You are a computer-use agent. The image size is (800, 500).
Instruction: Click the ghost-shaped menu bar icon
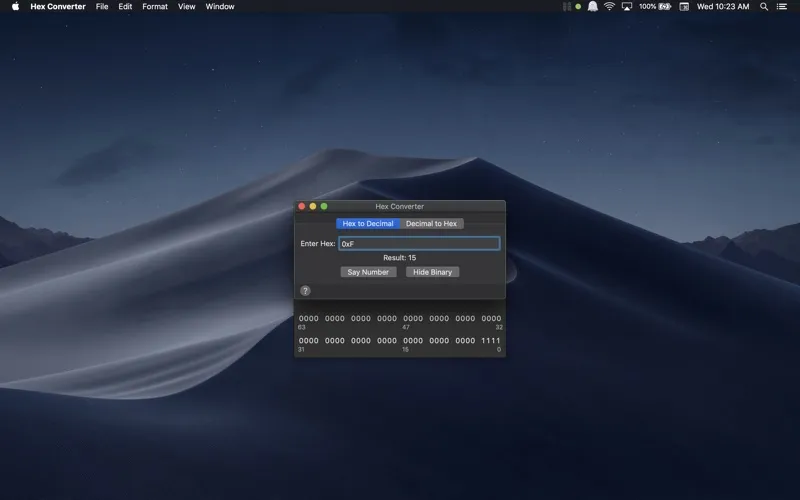[x=592, y=7]
